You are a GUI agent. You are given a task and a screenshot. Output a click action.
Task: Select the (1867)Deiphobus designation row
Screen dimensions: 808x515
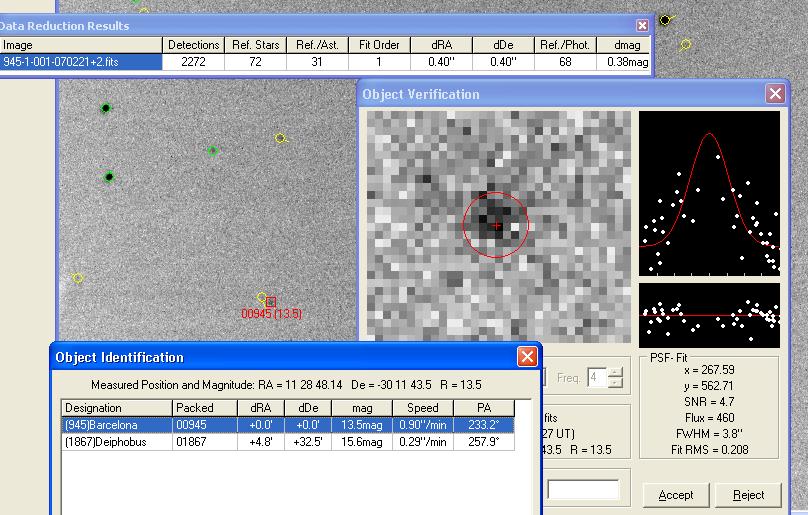288,442
